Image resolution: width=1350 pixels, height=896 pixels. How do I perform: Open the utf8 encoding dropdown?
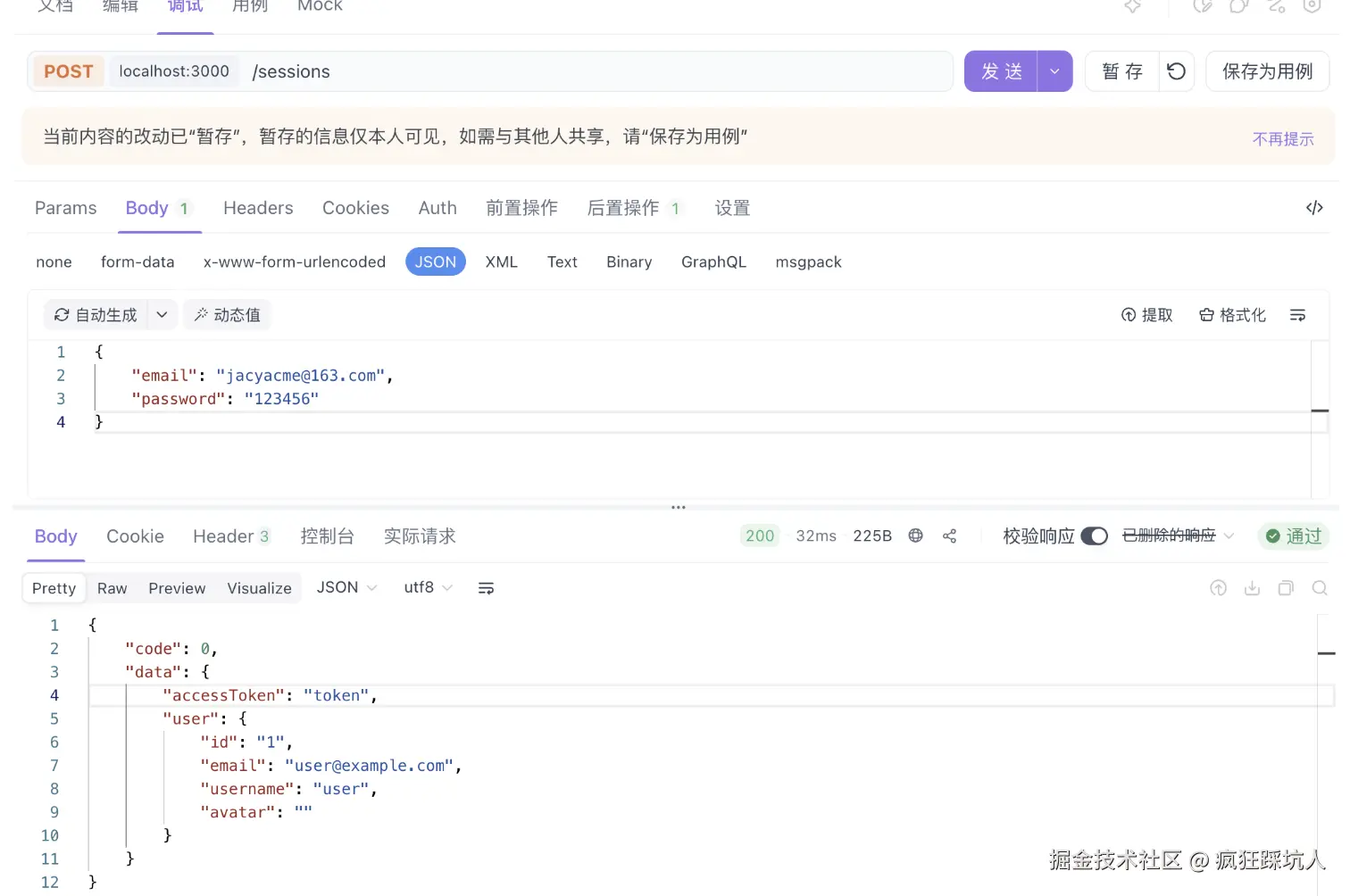pos(428,587)
